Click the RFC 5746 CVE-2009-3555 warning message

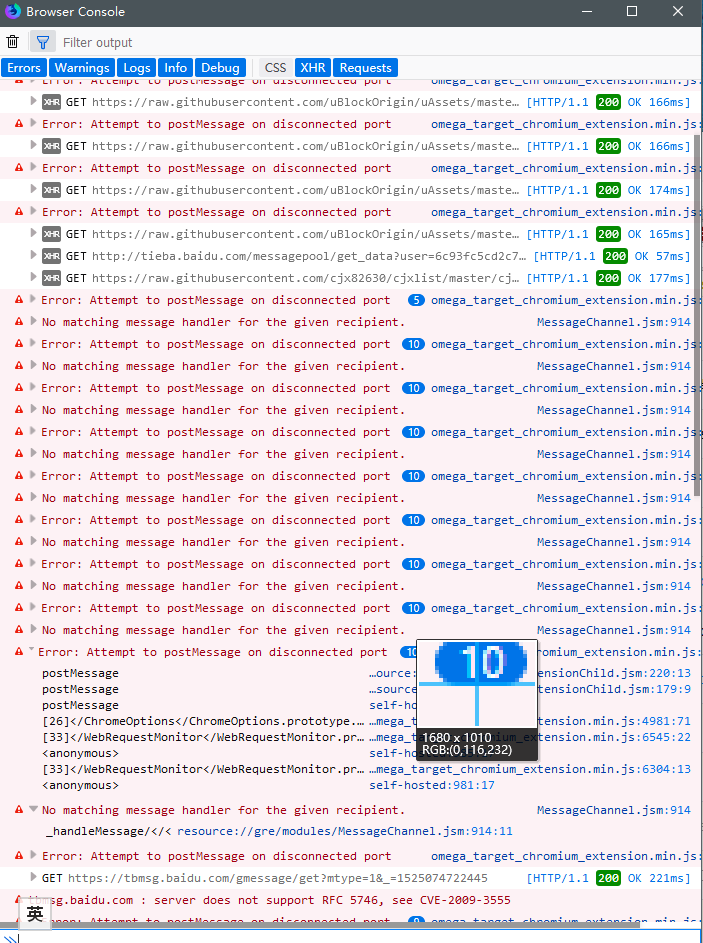[269, 900]
